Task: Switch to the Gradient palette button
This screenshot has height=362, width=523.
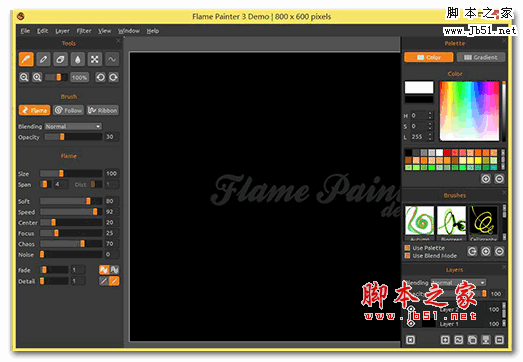Action: point(481,57)
